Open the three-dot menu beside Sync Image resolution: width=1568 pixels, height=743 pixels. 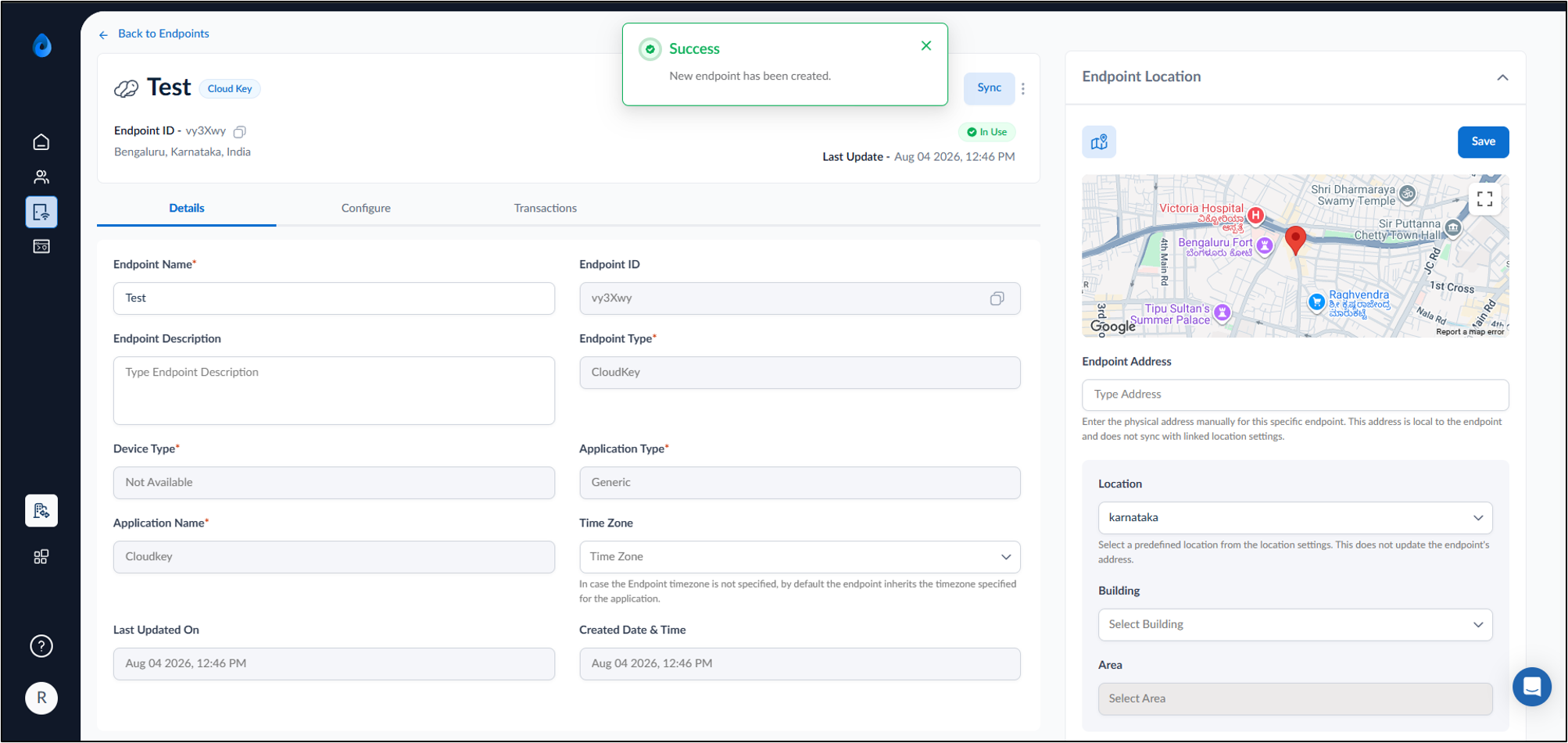click(x=1023, y=88)
